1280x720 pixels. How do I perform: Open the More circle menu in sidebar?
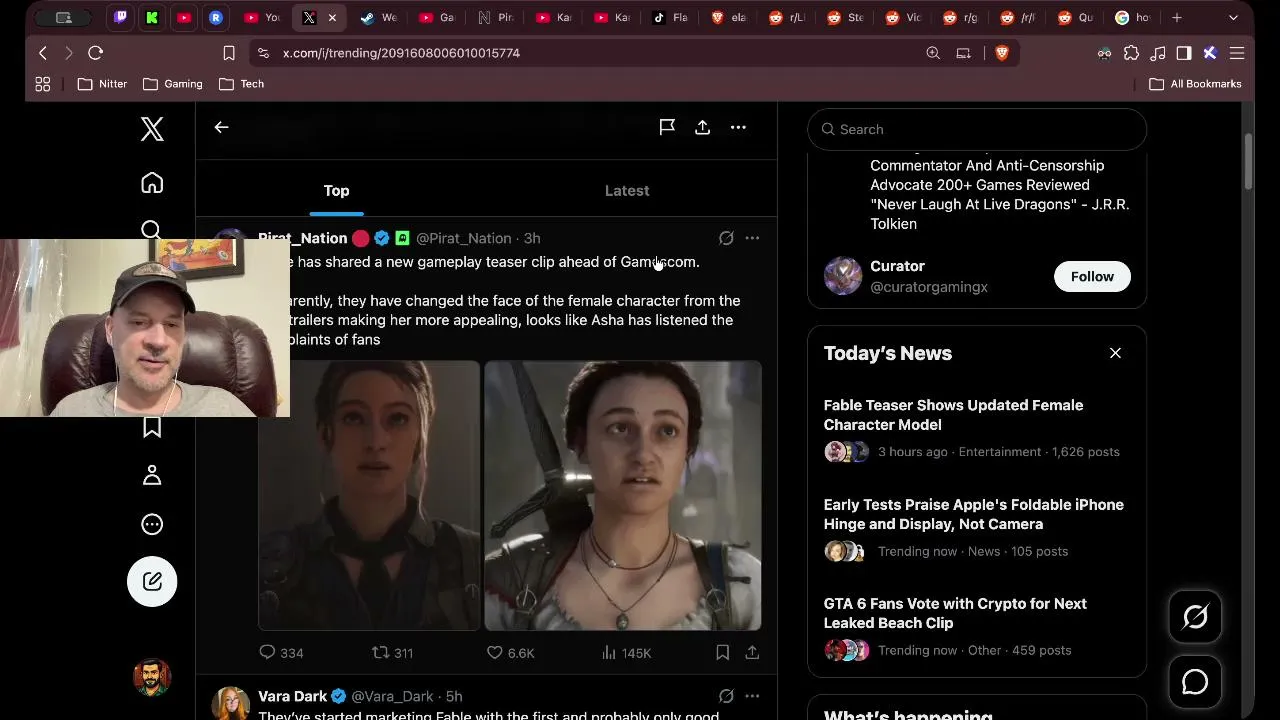[152, 524]
